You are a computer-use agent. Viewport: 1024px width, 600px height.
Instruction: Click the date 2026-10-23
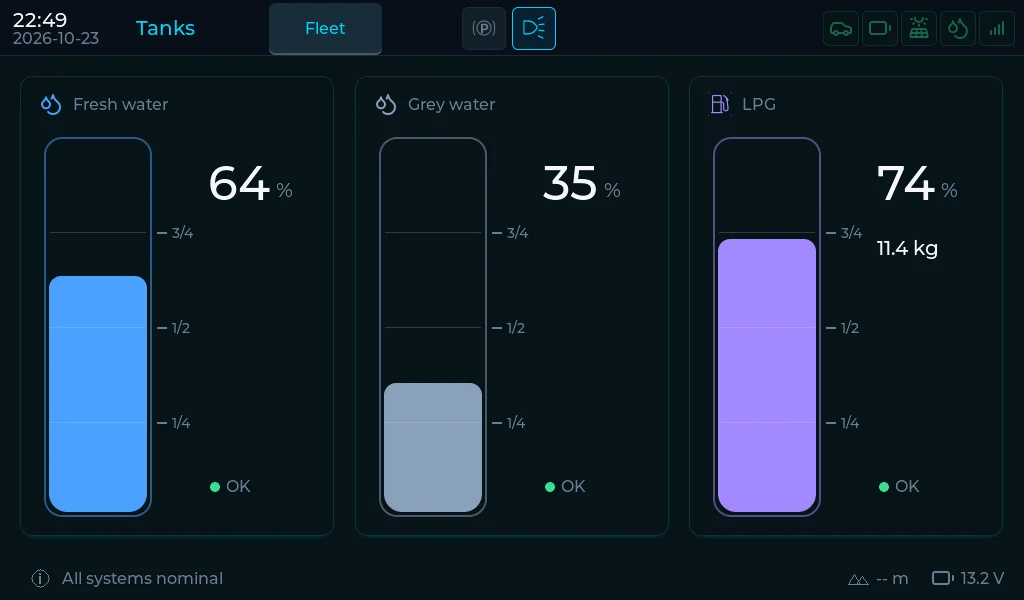pyautogui.click(x=56, y=39)
